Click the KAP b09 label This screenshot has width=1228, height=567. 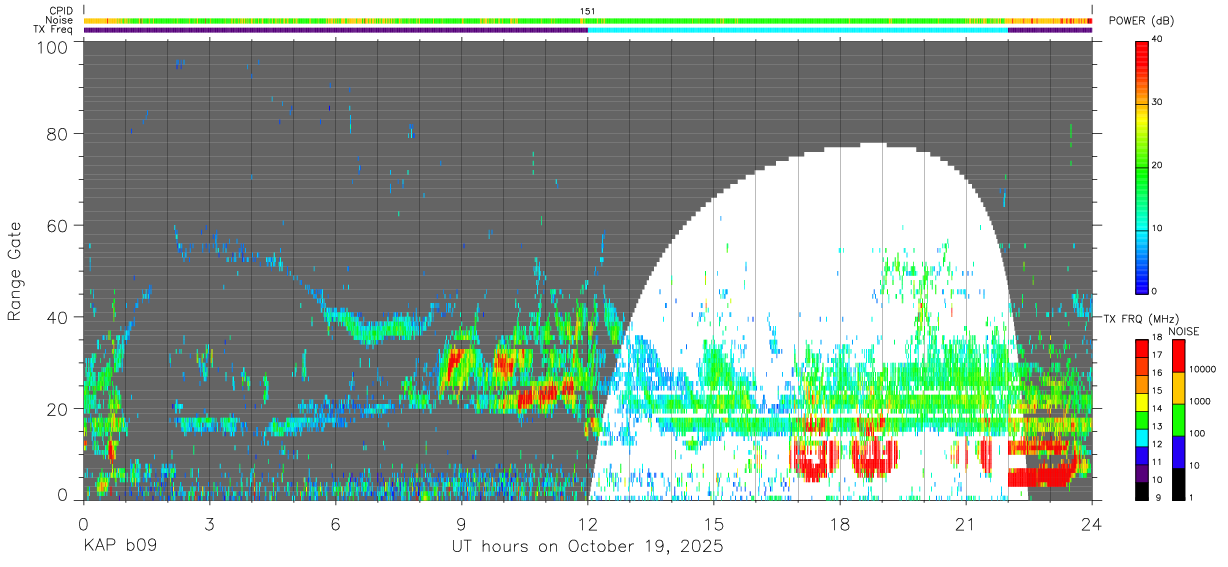(x=120, y=547)
